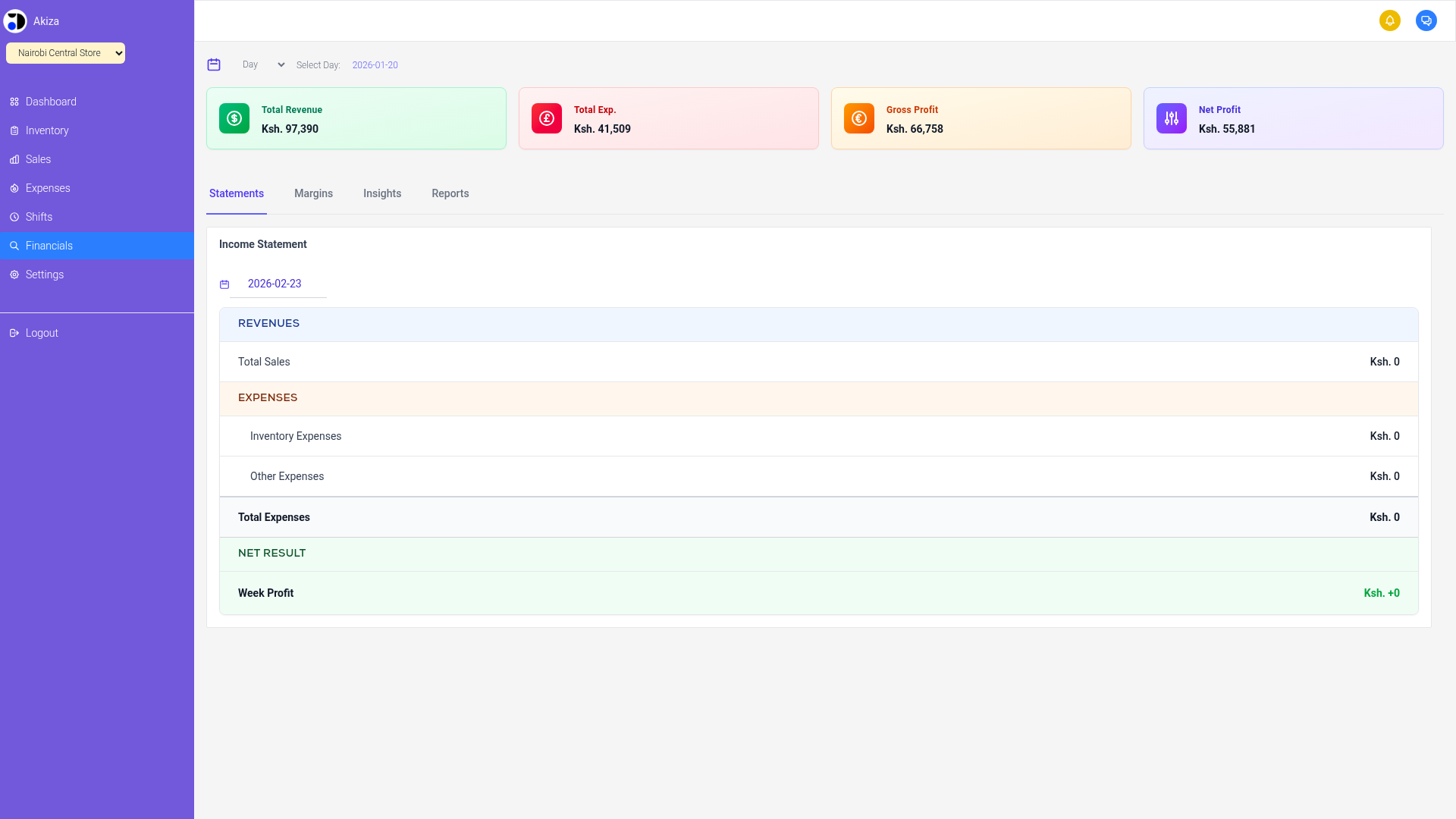Click the Shifts clock icon
The width and height of the screenshot is (1456, 819).
pyautogui.click(x=14, y=217)
